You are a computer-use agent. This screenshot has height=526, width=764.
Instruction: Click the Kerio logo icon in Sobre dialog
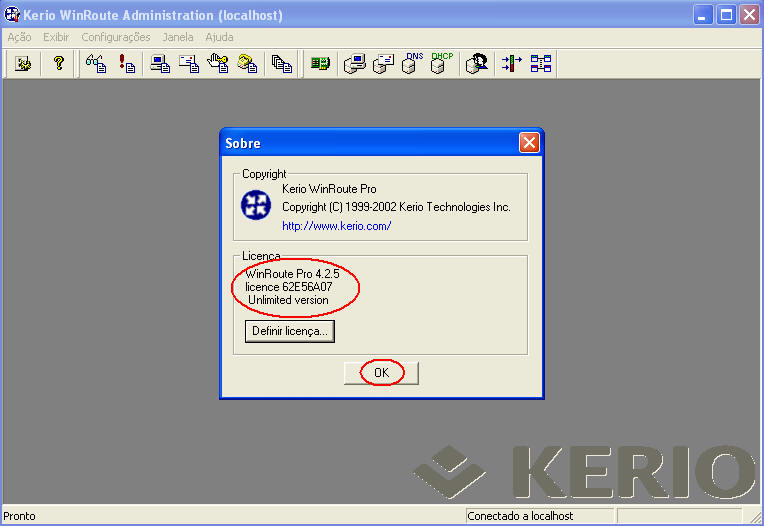pos(257,205)
